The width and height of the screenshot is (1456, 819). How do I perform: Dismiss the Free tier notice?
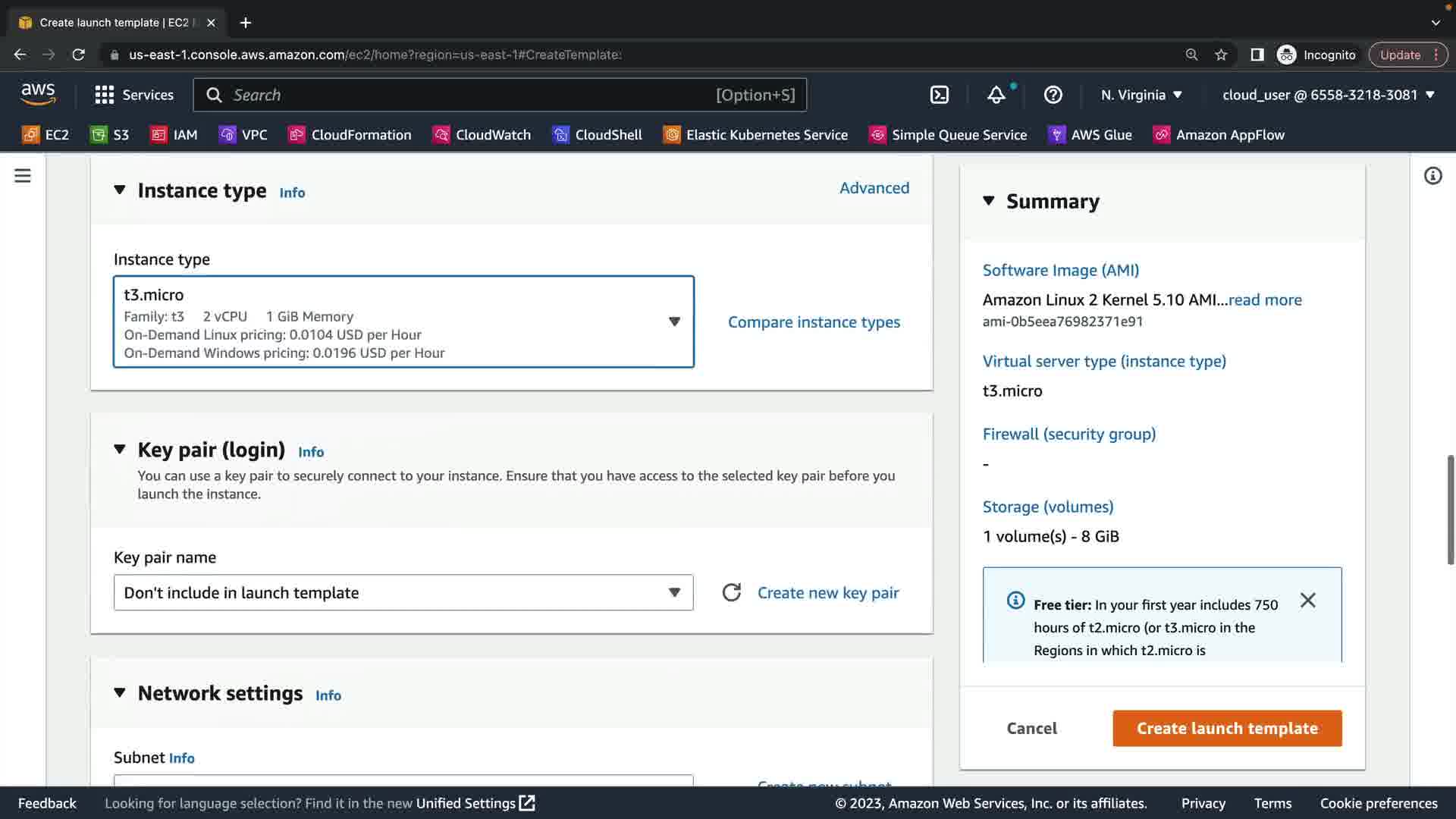[1307, 601]
